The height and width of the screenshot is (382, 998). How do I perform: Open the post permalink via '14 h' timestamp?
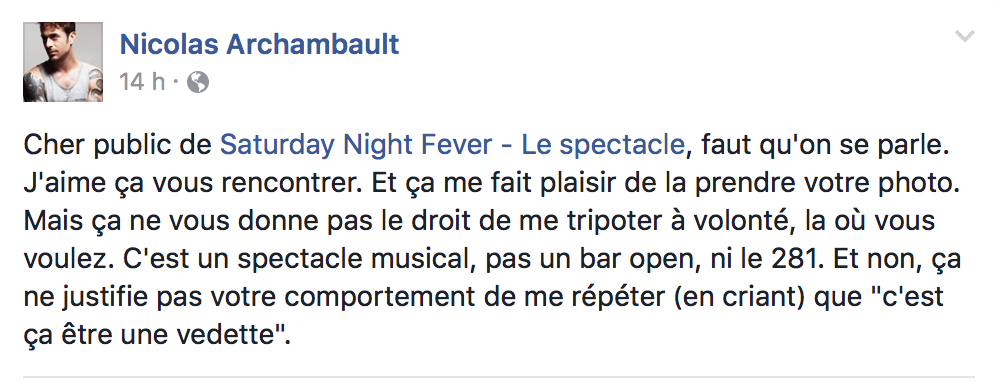[142, 82]
